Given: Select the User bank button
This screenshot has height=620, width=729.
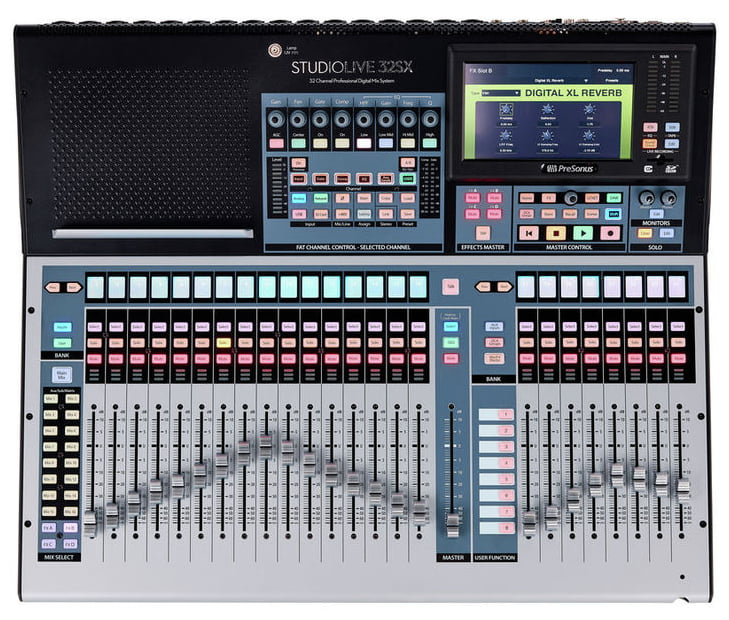Looking at the screenshot, I should pos(62,343).
